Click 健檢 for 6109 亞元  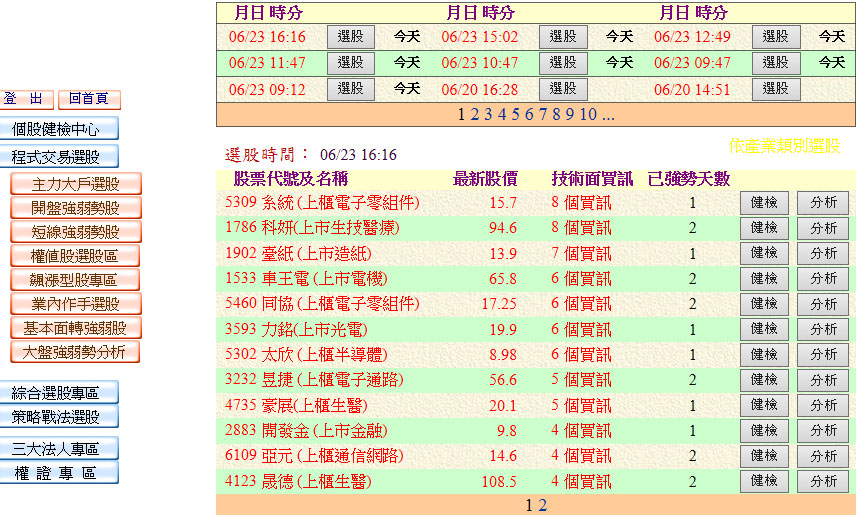(764, 456)
